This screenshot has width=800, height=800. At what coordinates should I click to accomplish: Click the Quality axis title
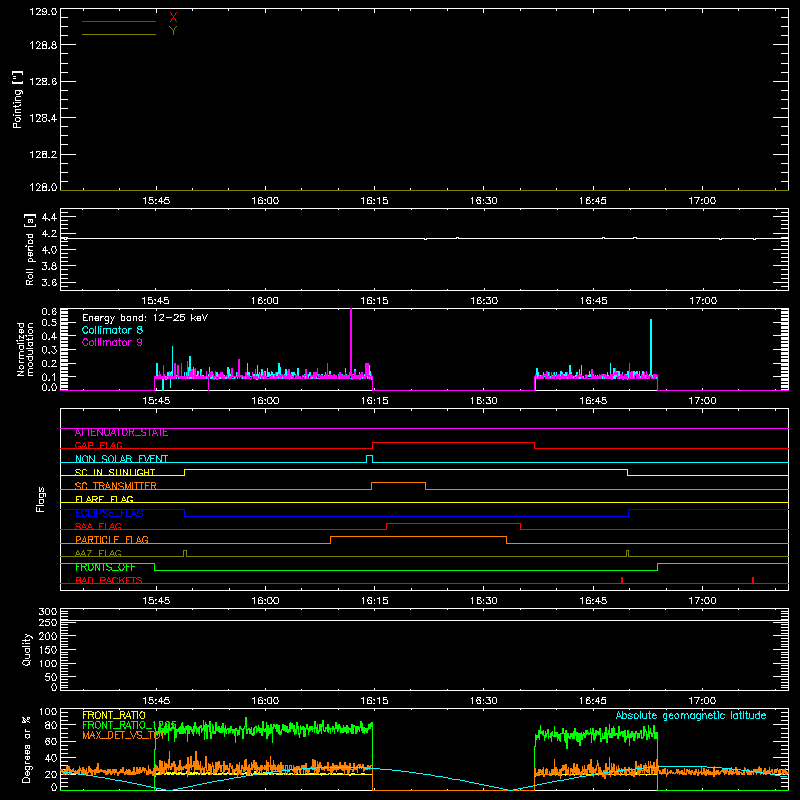coord(27,649)
